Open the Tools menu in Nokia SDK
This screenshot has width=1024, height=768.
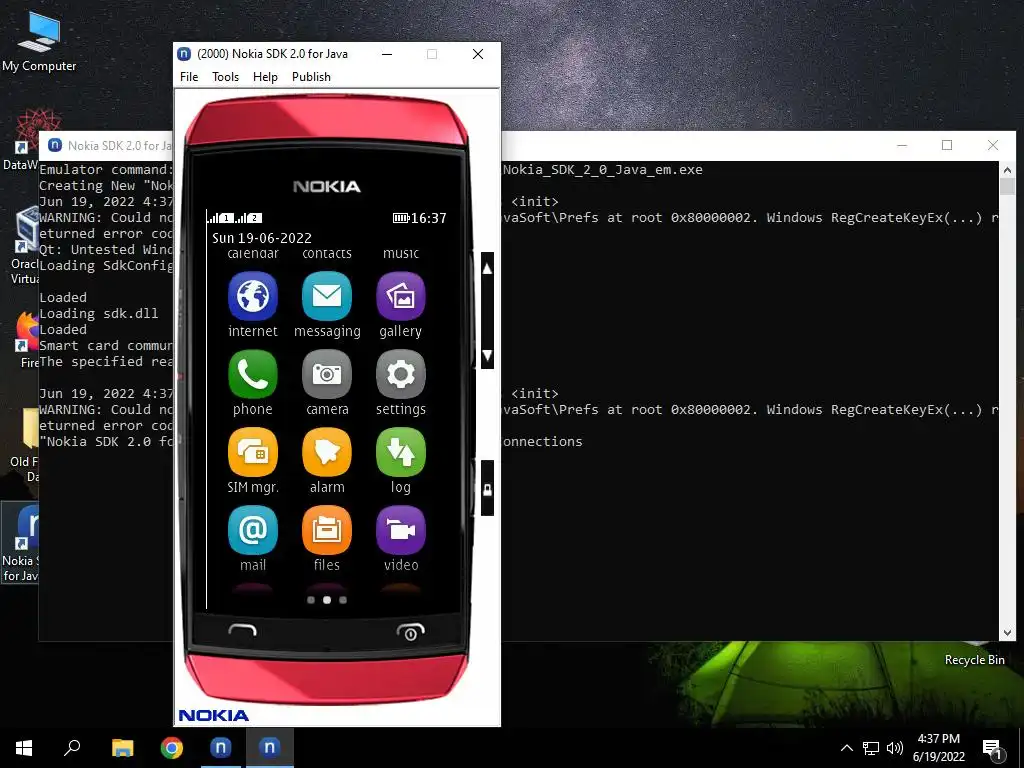coord(225,76)
